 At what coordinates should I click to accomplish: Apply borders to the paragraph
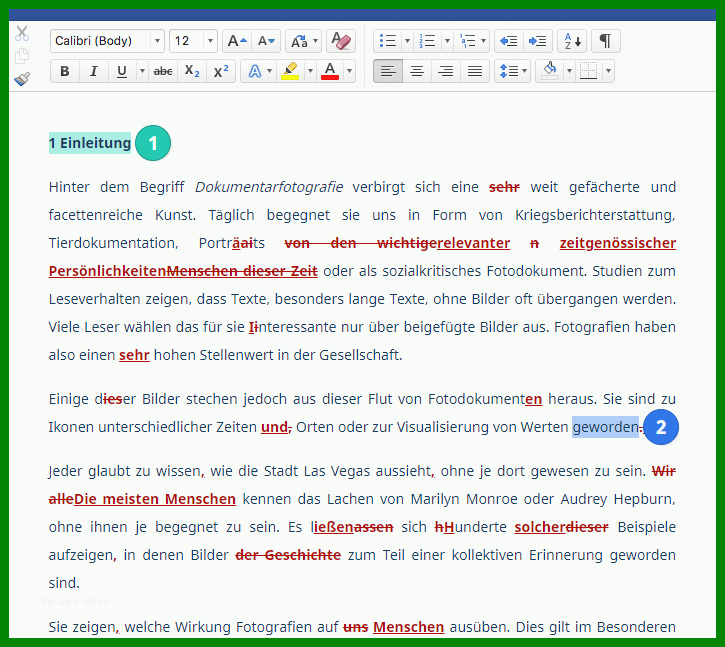pyautogui.click(x=589, y=71)
